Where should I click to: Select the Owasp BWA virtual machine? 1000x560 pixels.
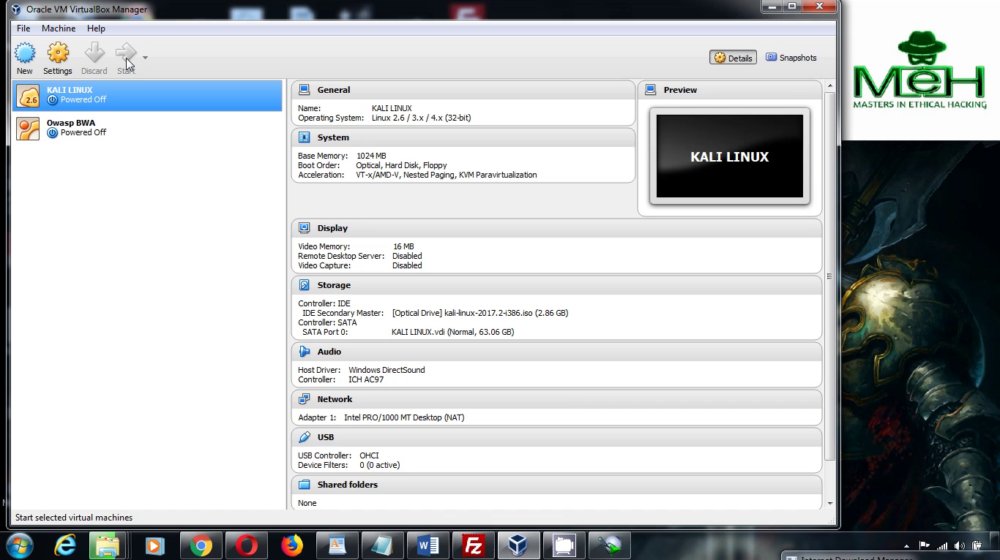pyautogui.click(x=147, y=128)
